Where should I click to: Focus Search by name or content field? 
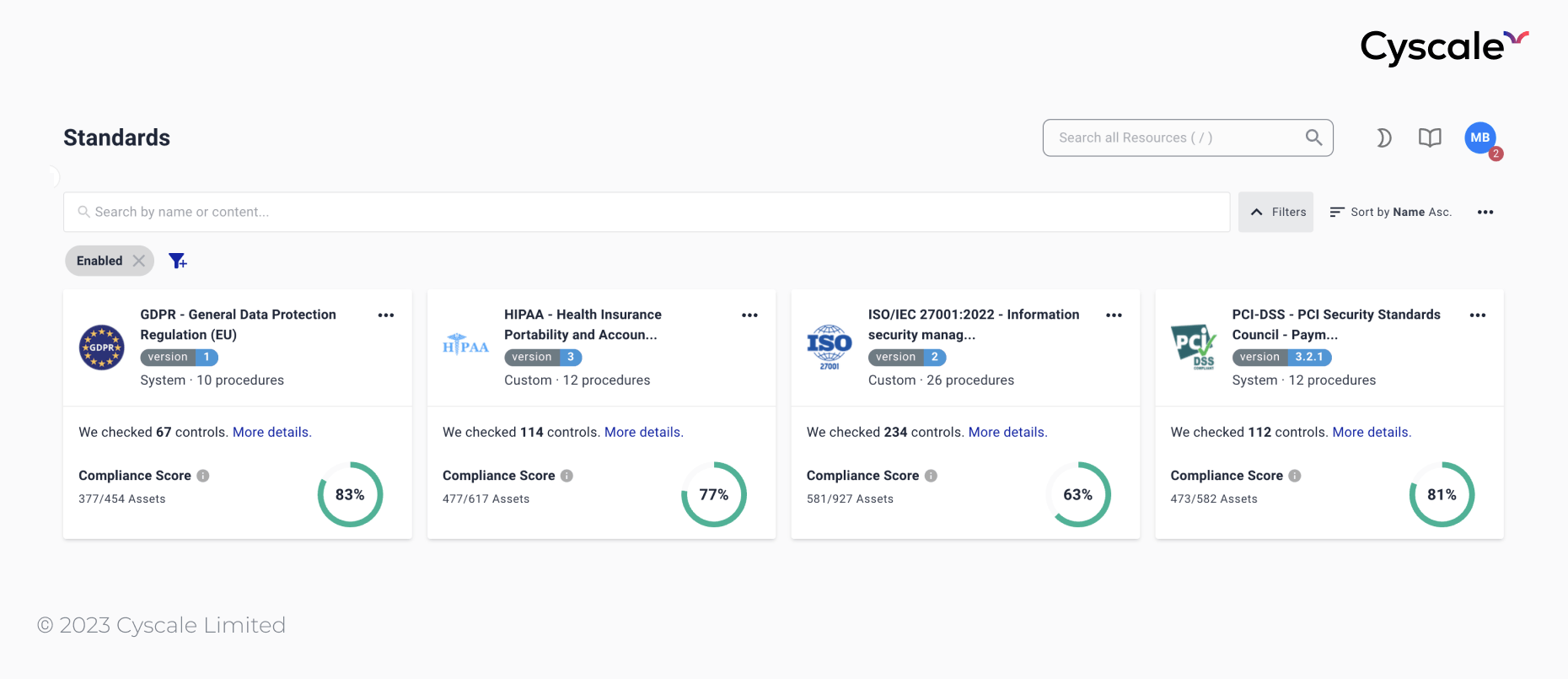point(647,212)
